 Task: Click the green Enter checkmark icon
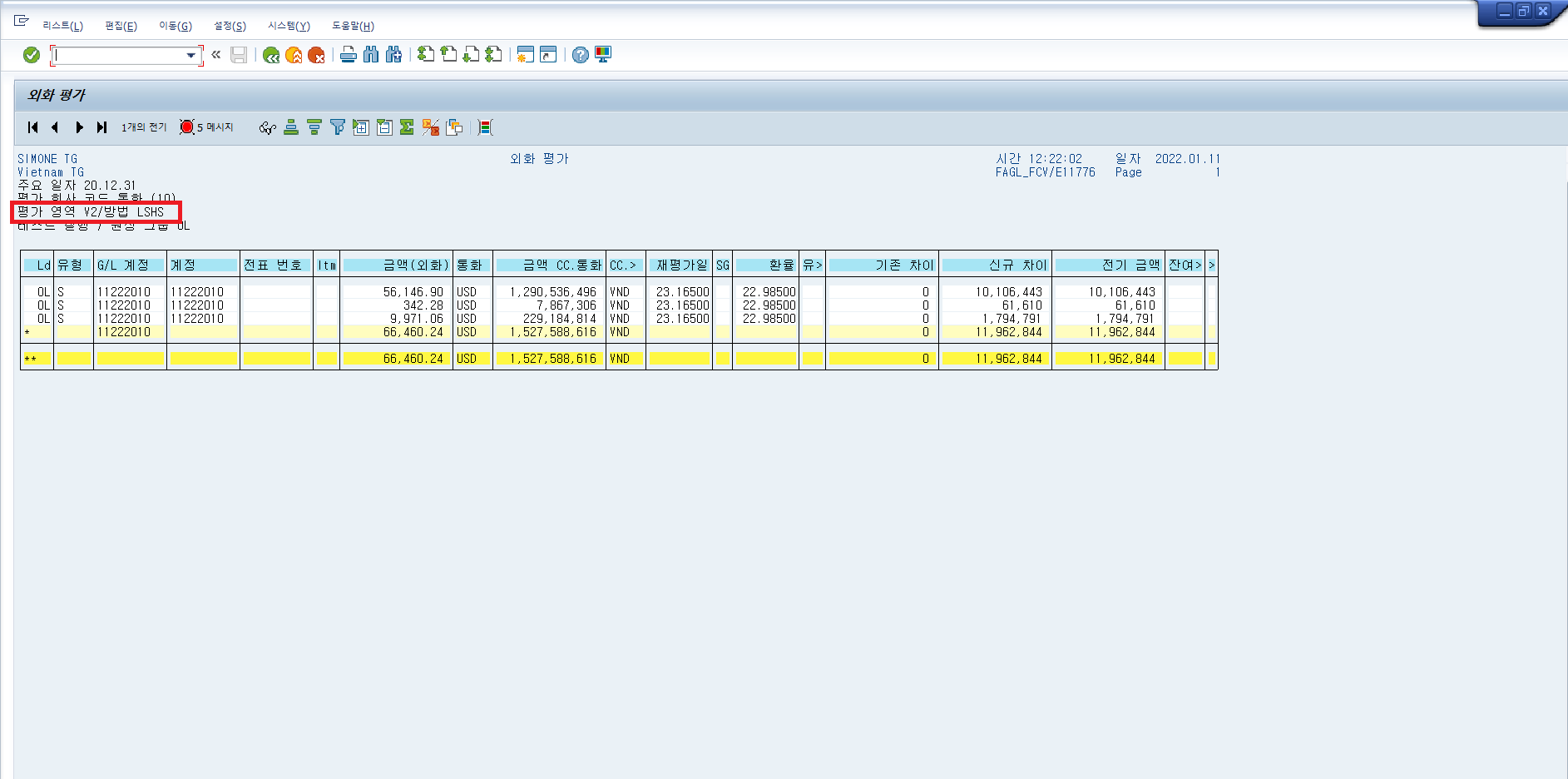tap(32, 55)
